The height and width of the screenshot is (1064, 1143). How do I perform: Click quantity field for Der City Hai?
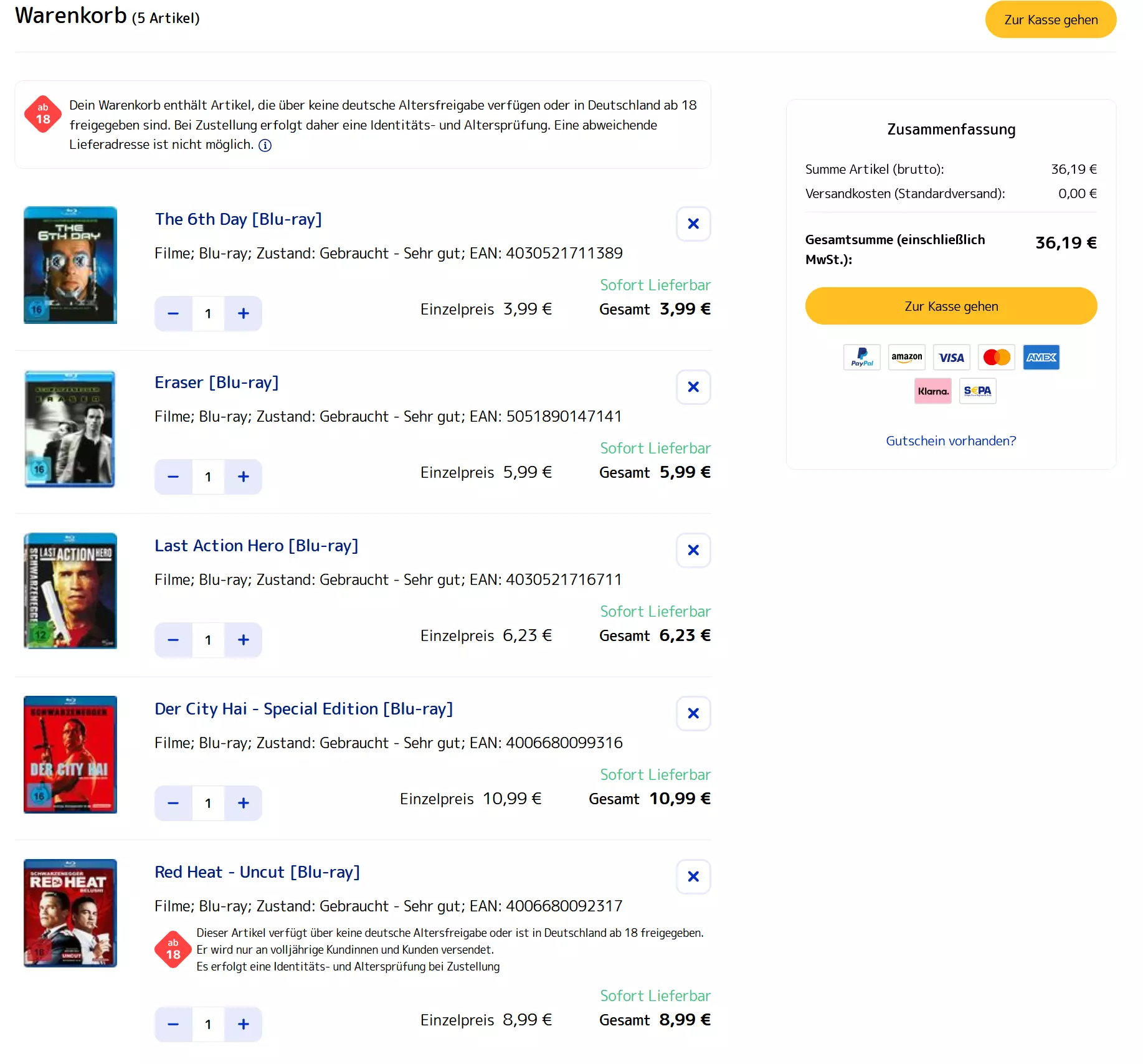point(208,803)
